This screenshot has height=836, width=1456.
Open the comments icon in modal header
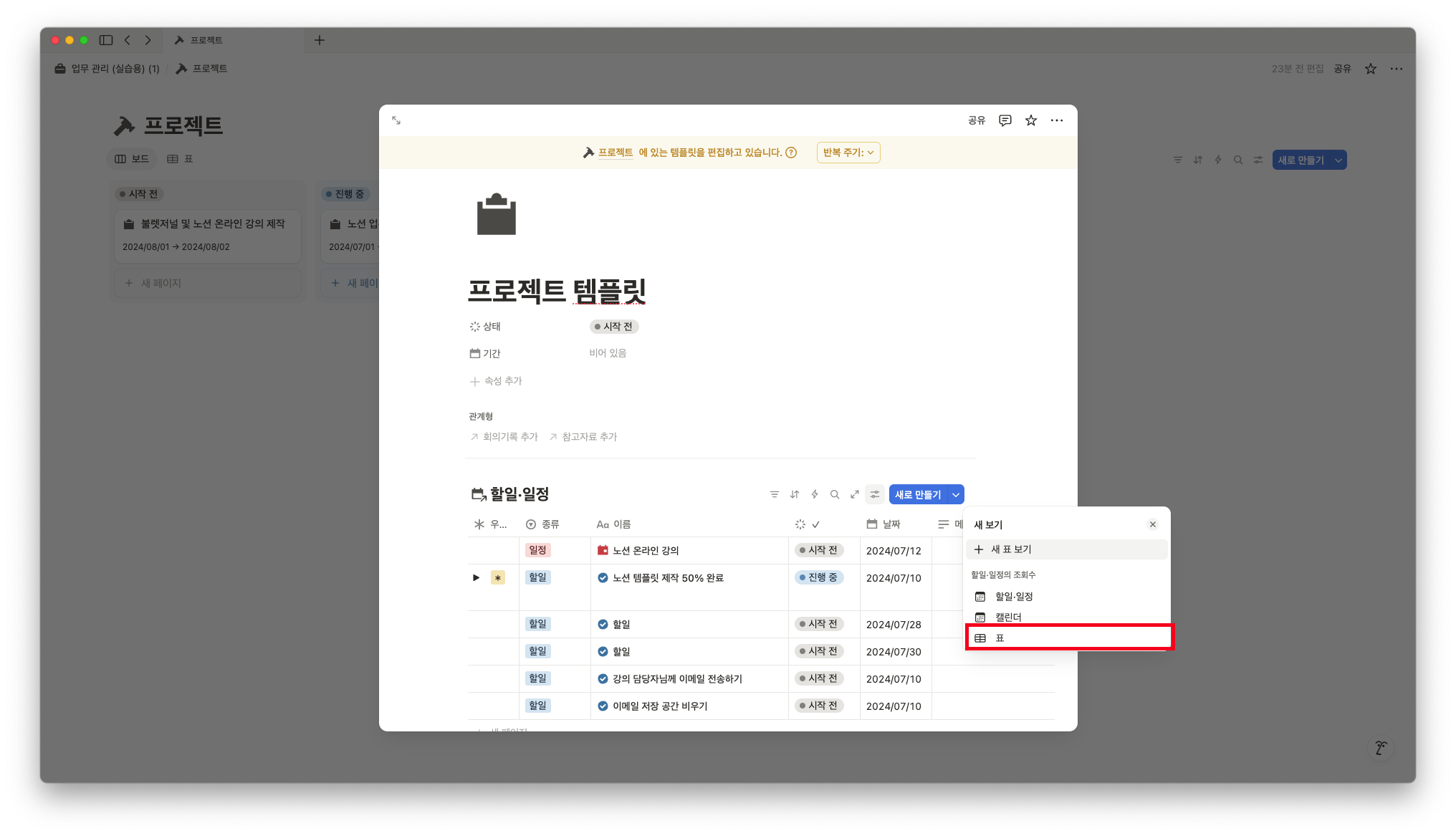1005,120
